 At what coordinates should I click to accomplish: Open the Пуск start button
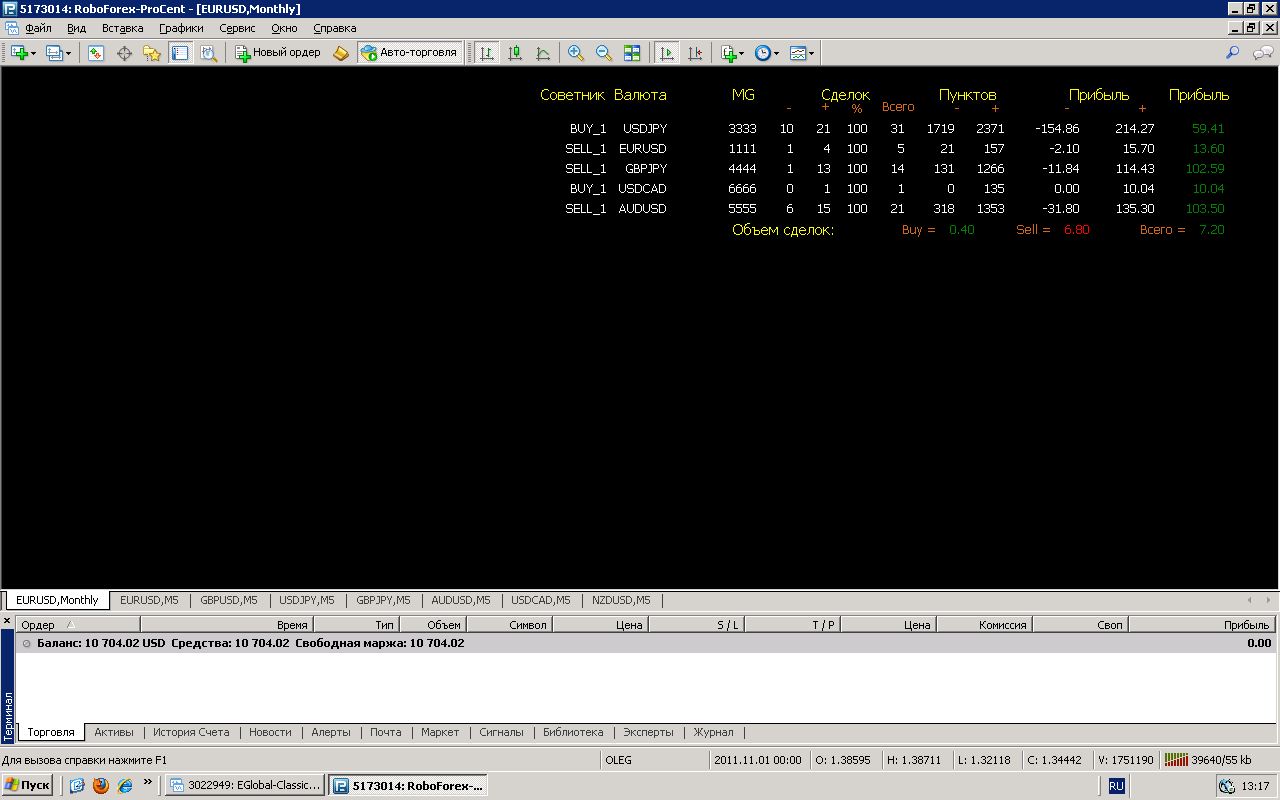pyautogui.click(x=27, y=785)
